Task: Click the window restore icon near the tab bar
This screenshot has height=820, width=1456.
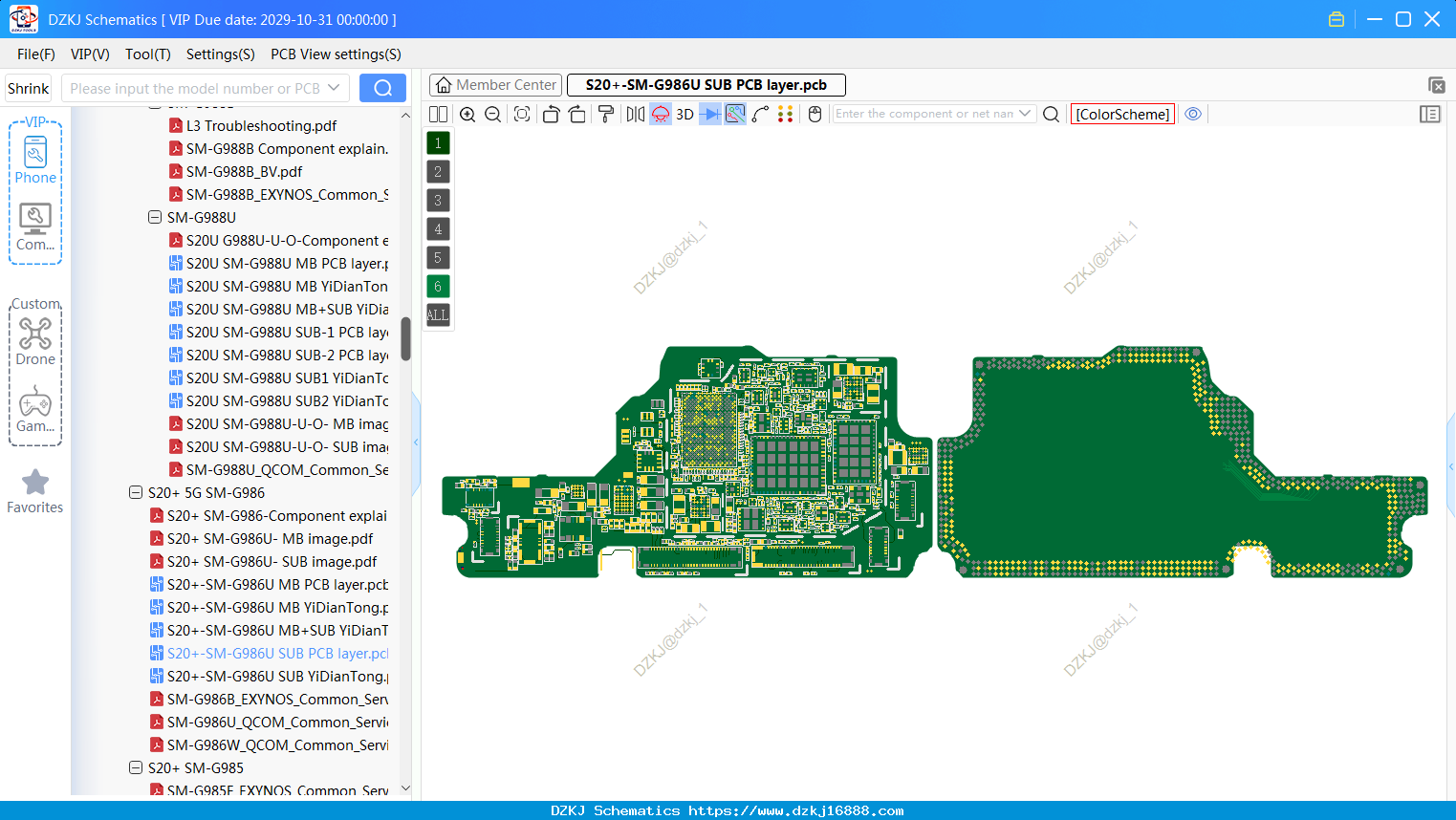Action: [1436, 85]
